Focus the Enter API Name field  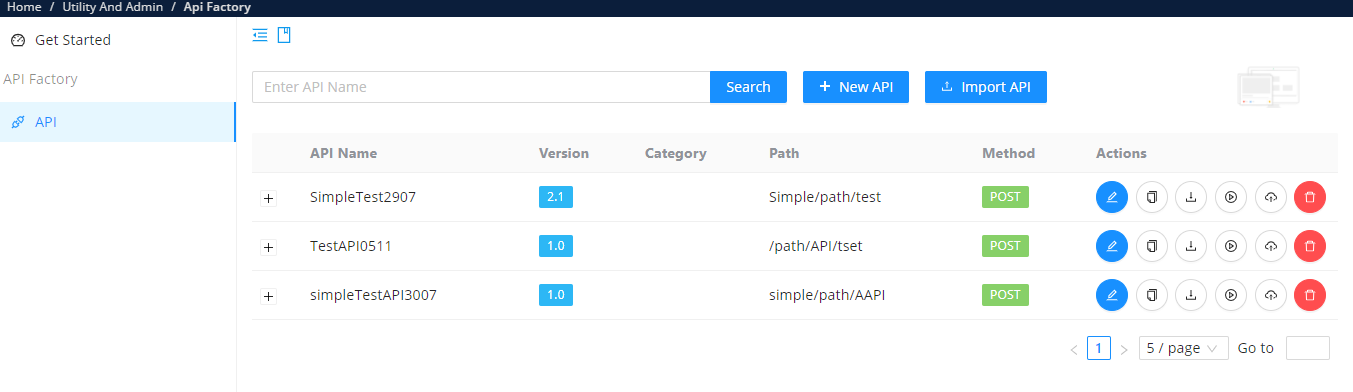click(x=481, y=87)
